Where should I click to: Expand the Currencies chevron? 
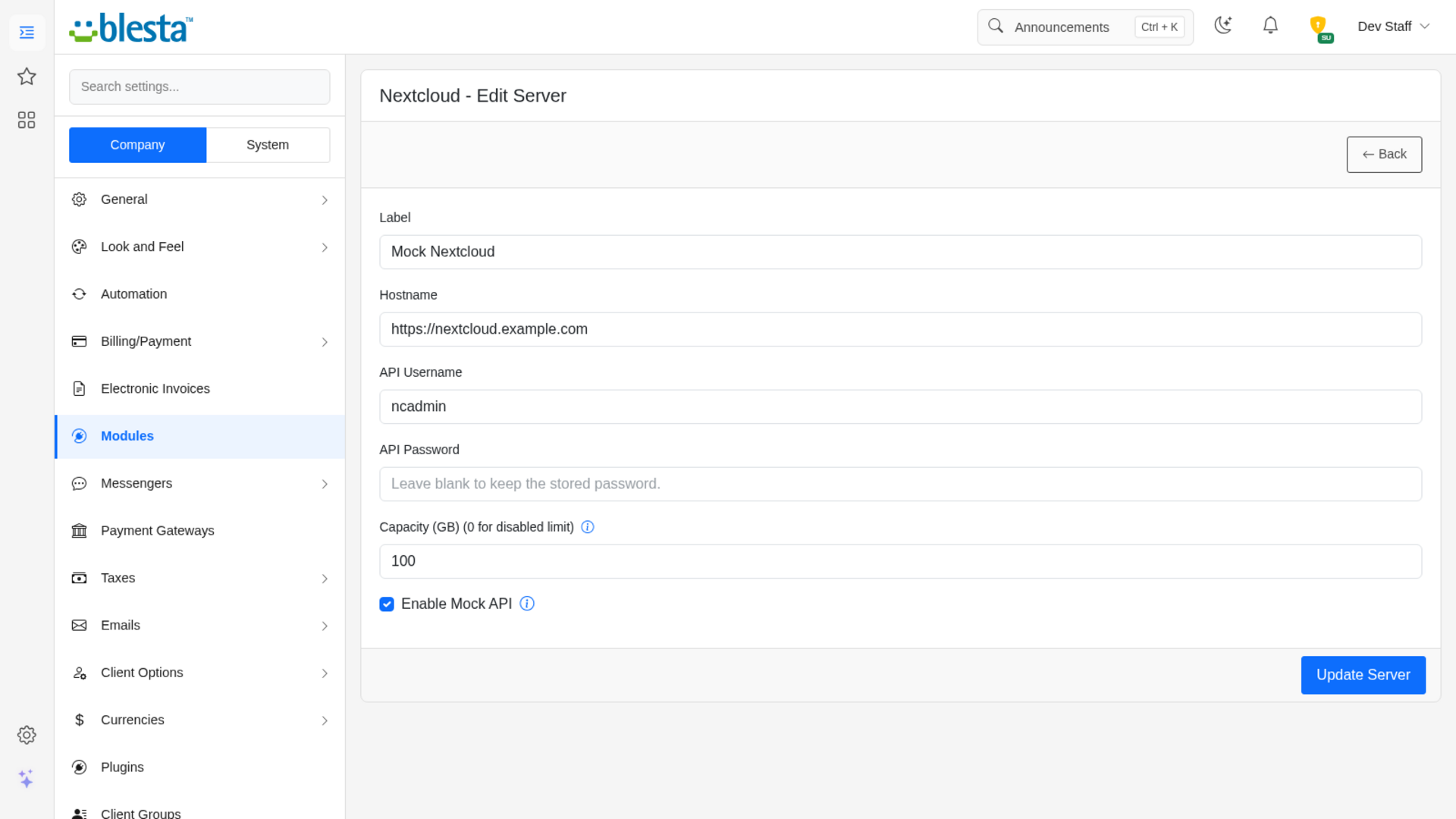[325, 721]
